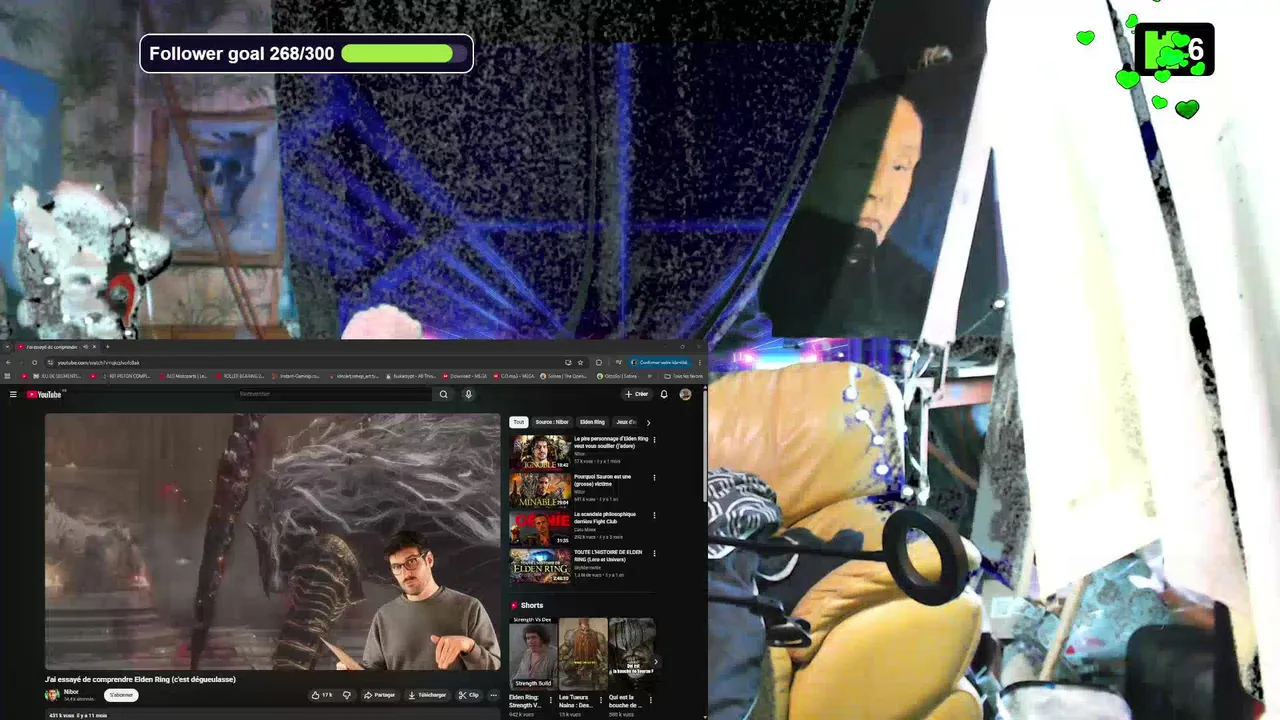Open 'Pourquoi Sauron est une (grosse) victime' title
This screenshot has width=1280, height=720.
click(602, 480)
